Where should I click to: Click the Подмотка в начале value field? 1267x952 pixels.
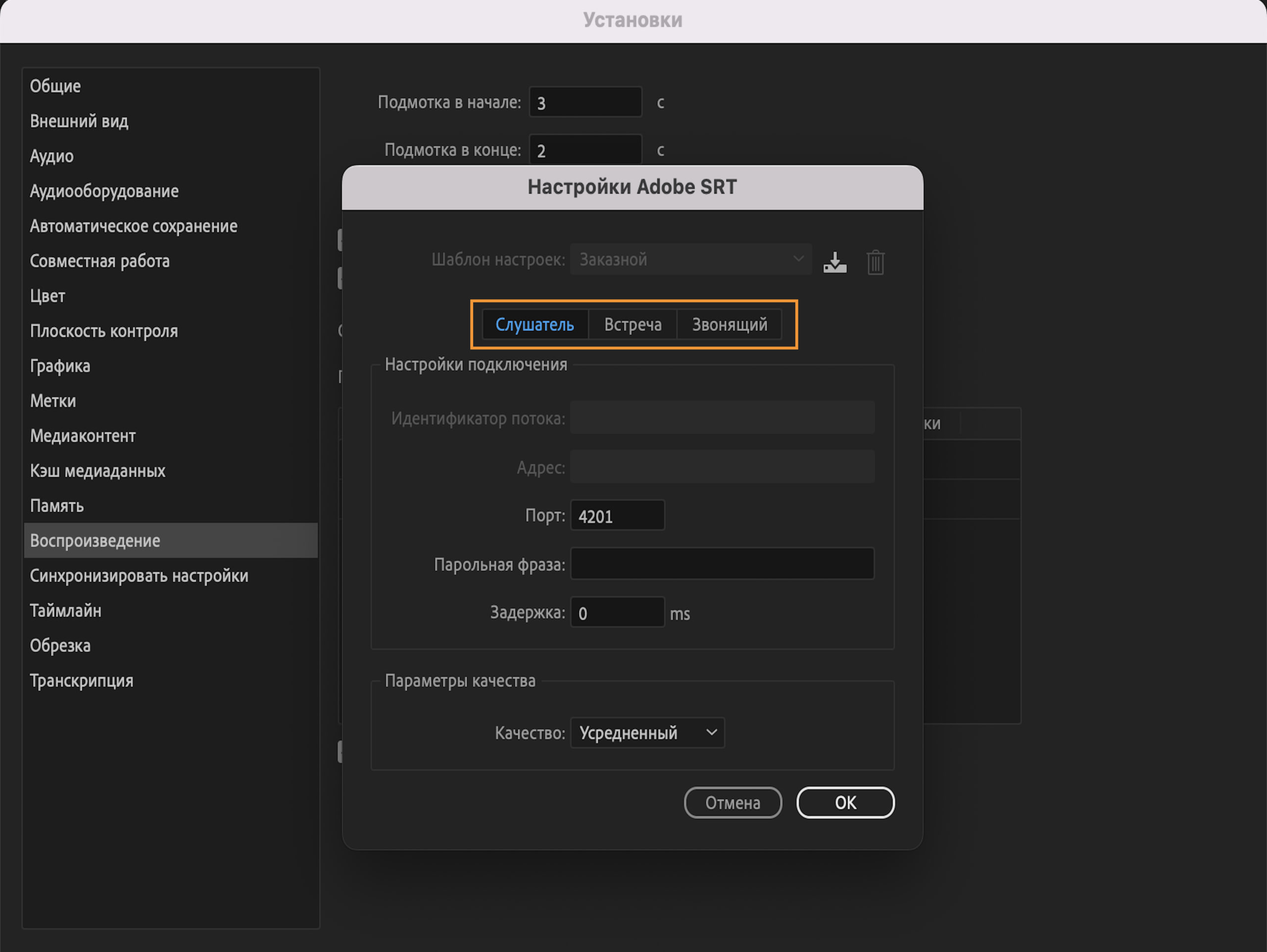pyautogui.click(x=585, y=101)
